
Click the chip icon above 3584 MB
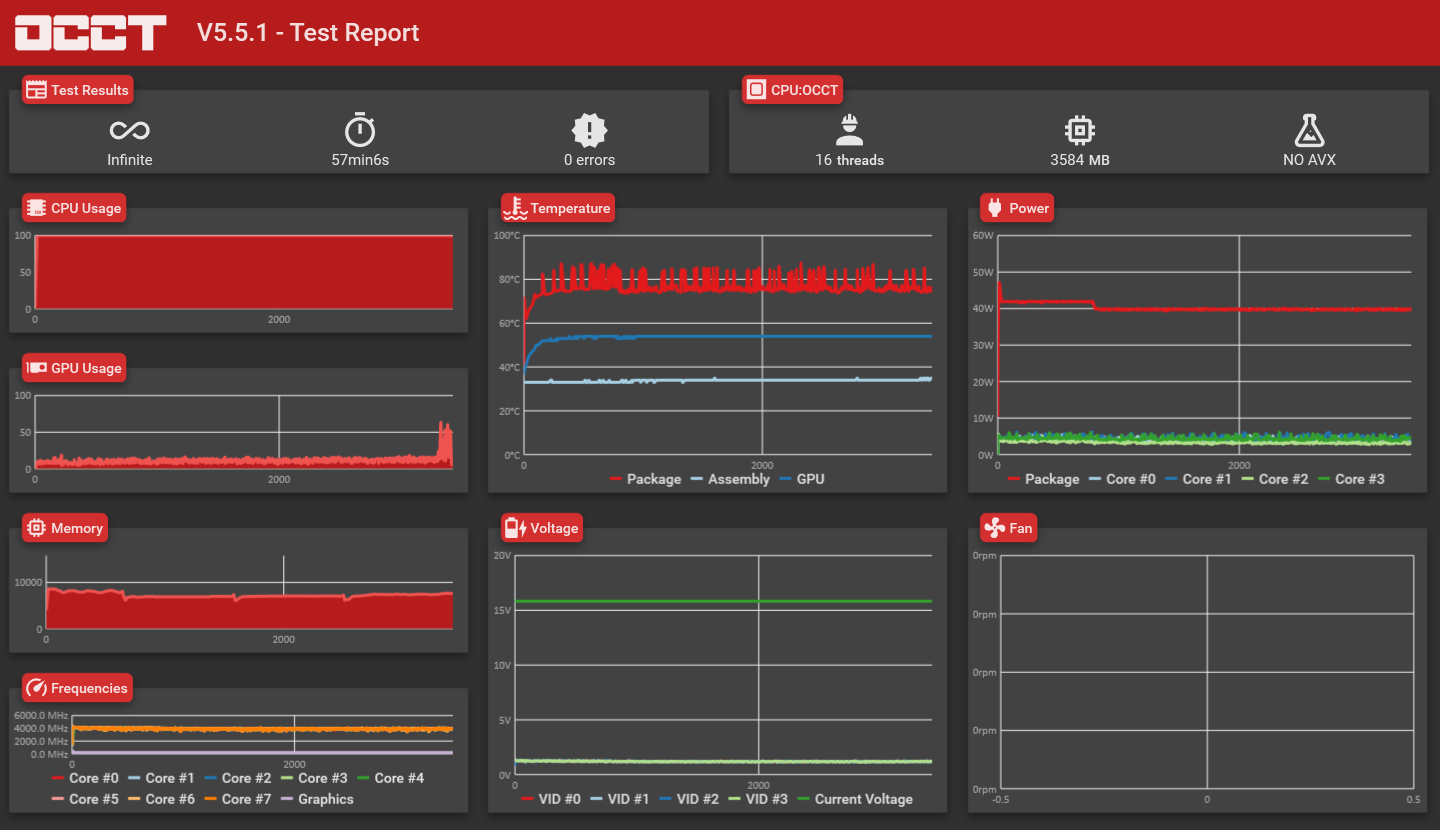tap(1079, 130)
